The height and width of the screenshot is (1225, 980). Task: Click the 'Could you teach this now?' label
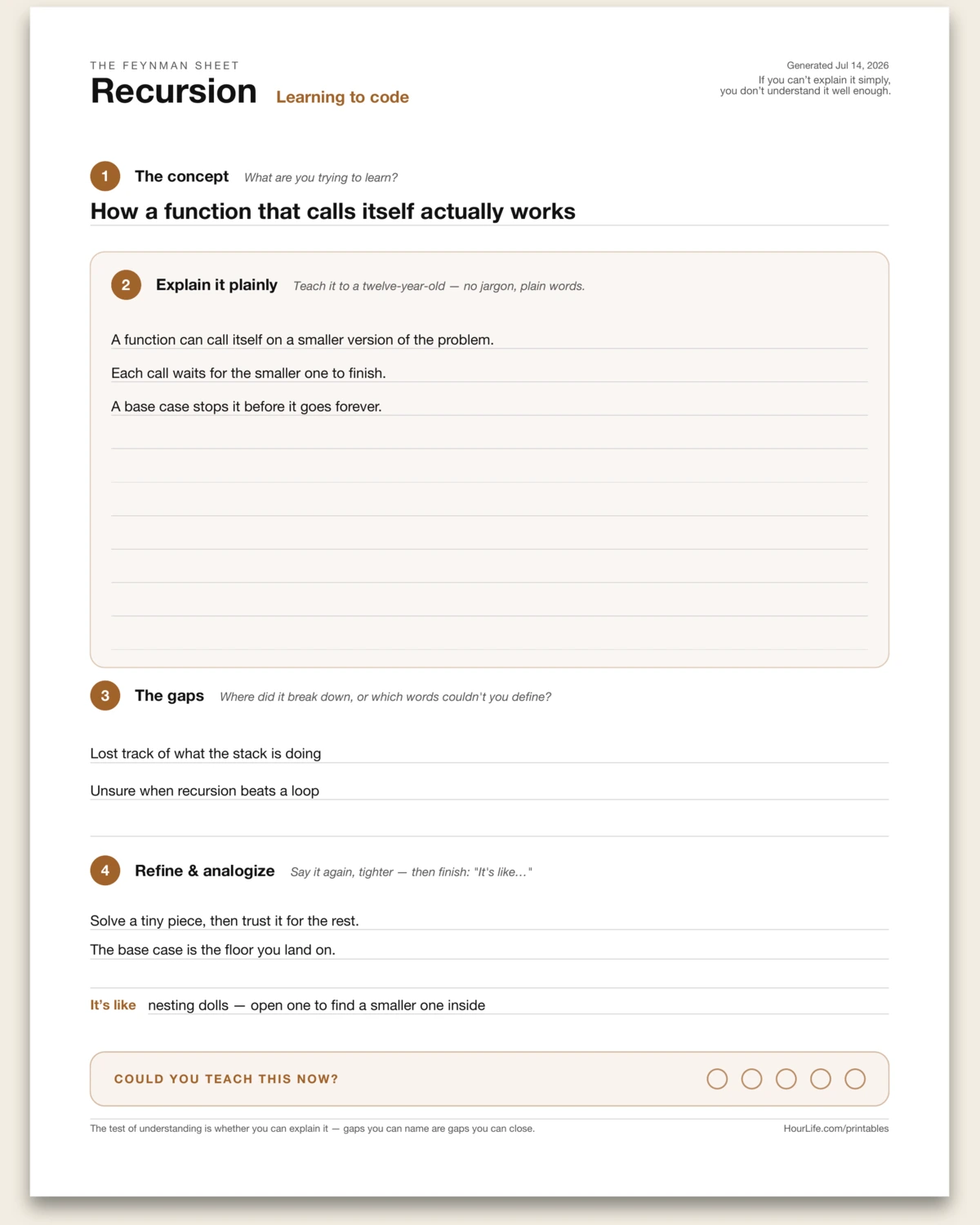[226, 1079]
